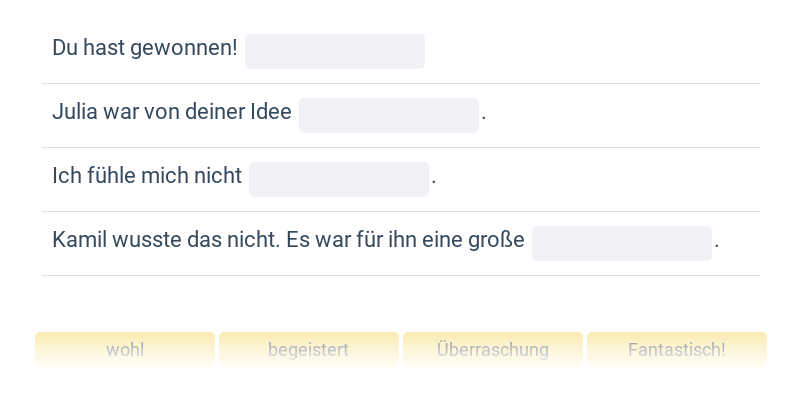Screen dimensions: 800x400
Task: Click the 'Fantastisch!' word tile
Action: coord(677,350)
